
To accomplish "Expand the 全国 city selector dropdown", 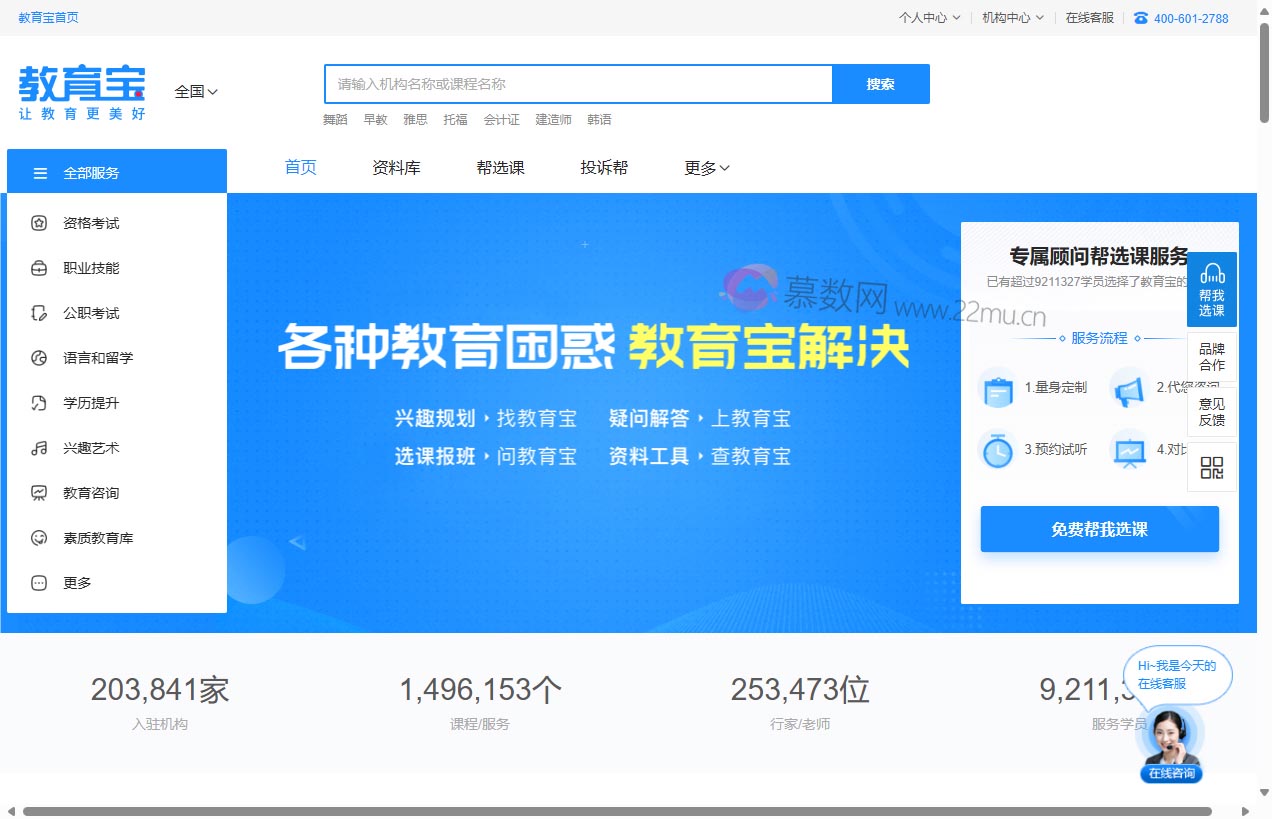I will pyautogui.click(x=196, y=91).
